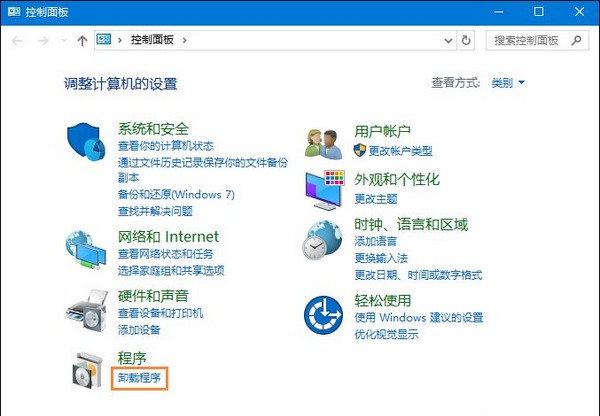600x416 pixels.
Task: Open 通过文件历史记录保存你的文件备份副本 link
Action: point(203,170)
